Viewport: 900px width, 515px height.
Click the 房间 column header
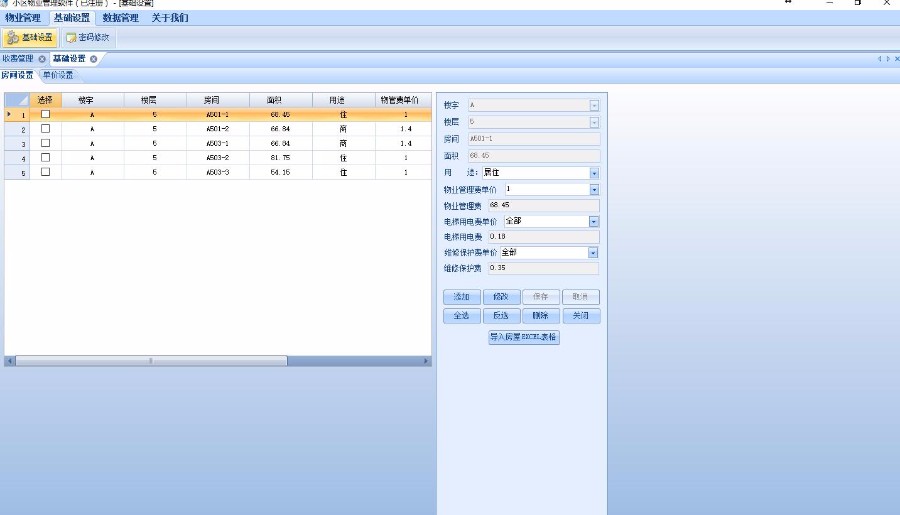coord(218,100)
